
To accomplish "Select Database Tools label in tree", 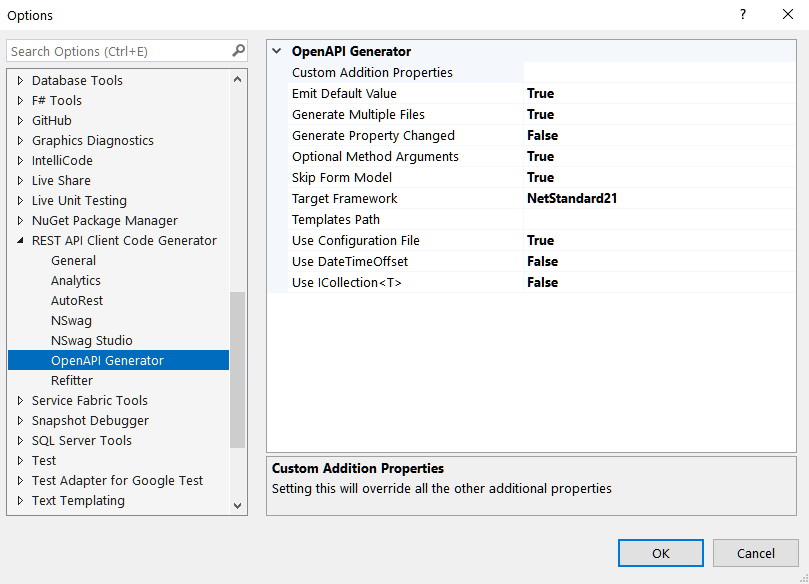I will pos(77,80).
